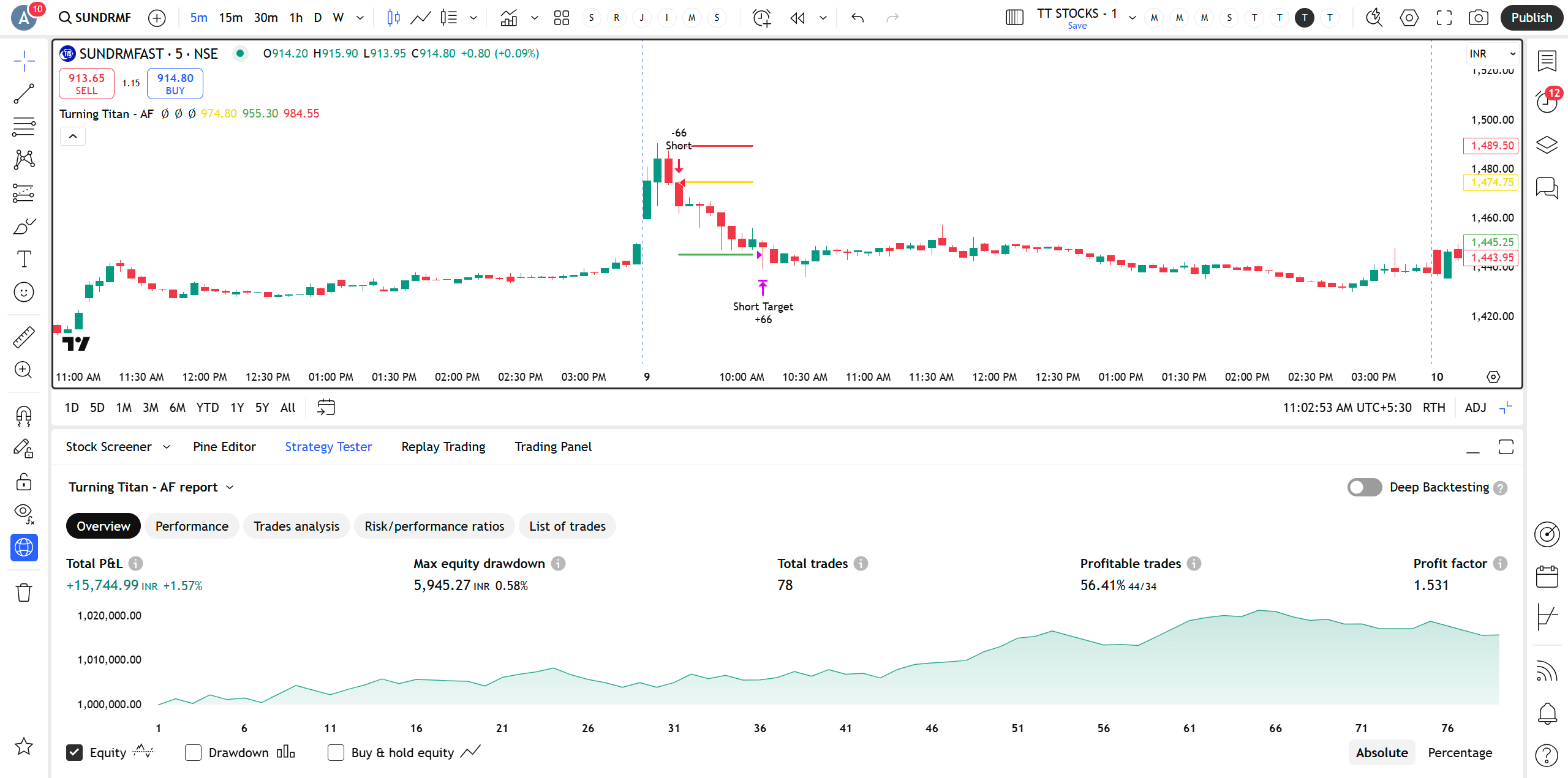Viewport: 1568px width, 778px height.
Task: Open favorites star toolbar
Action: click(24, 746)
